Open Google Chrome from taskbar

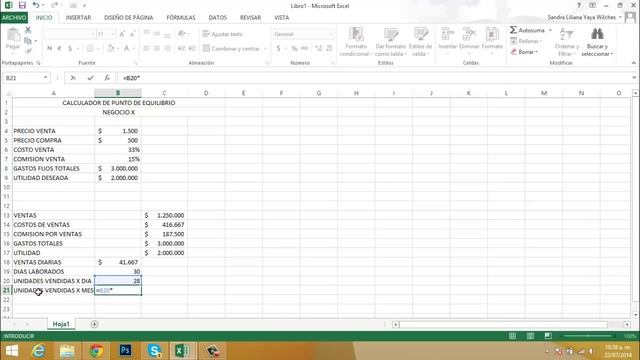pyautogui.click(x=96, y=351)
